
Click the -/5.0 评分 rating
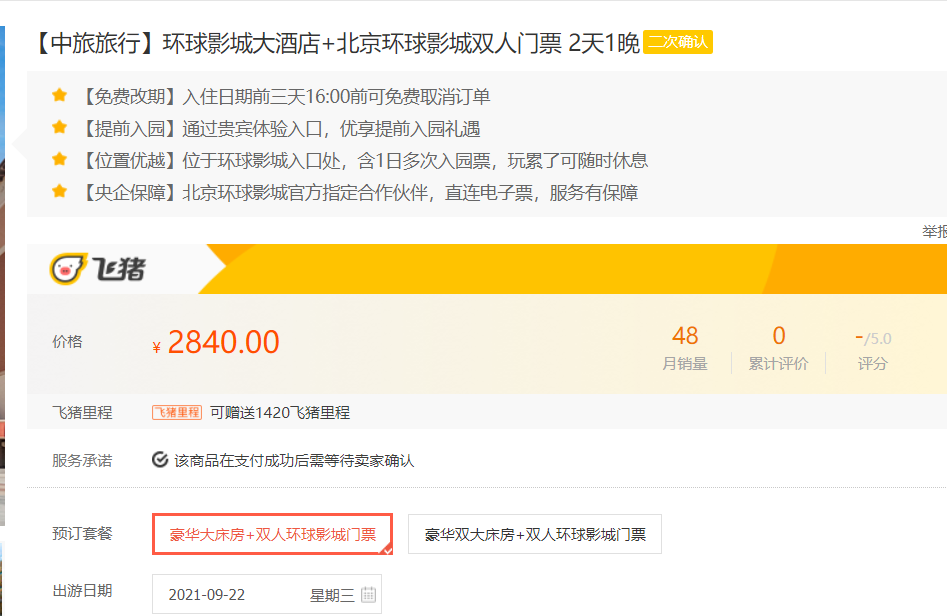click(873, 348)
